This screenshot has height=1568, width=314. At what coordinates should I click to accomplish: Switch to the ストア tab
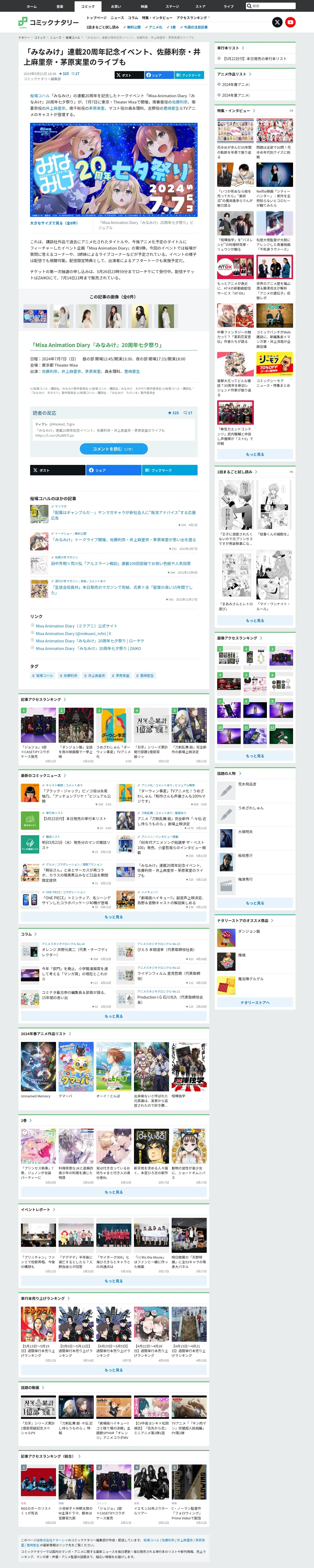[201, 6]
